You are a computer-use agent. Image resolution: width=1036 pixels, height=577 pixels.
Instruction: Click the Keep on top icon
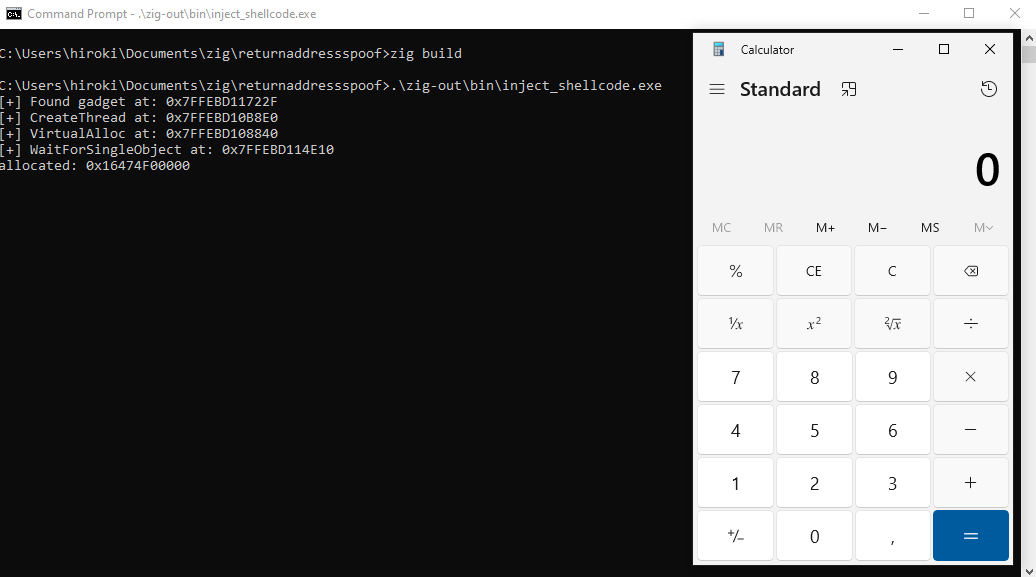point(849,89)
